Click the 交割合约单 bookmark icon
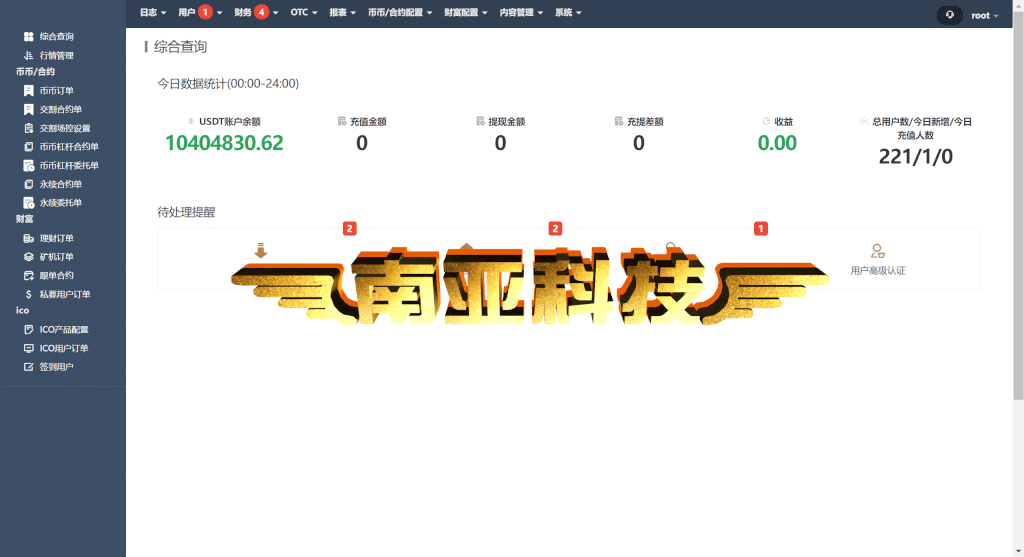The width and height of the screenshot is (1024, 557). tap(29, 109)
